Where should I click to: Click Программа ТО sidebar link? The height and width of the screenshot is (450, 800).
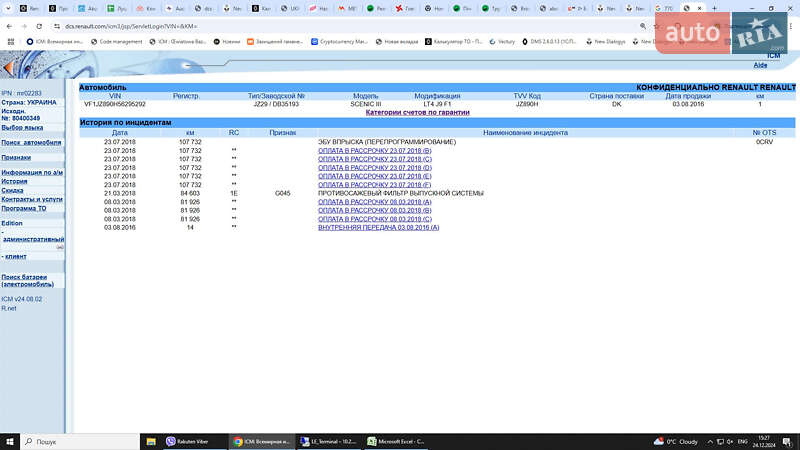click(x=23, y=209)
